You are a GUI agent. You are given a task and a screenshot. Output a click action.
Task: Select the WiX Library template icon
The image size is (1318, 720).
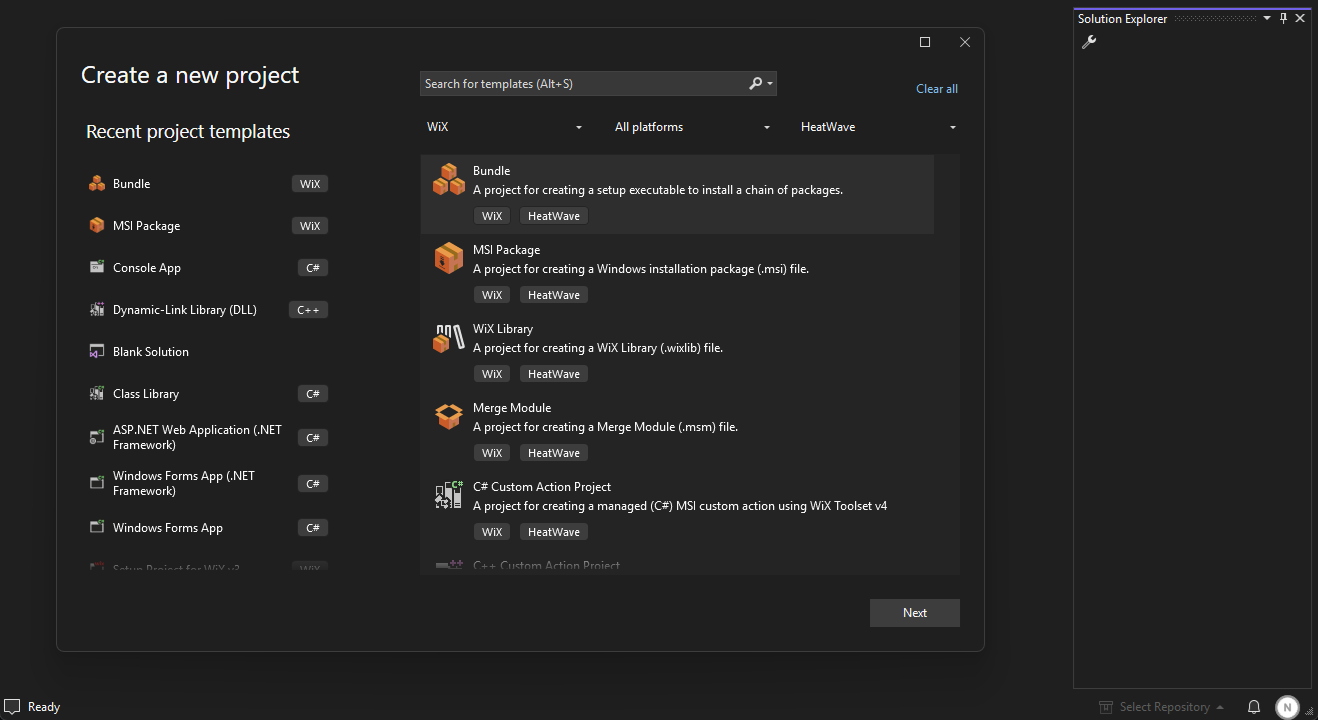[448, 337]
